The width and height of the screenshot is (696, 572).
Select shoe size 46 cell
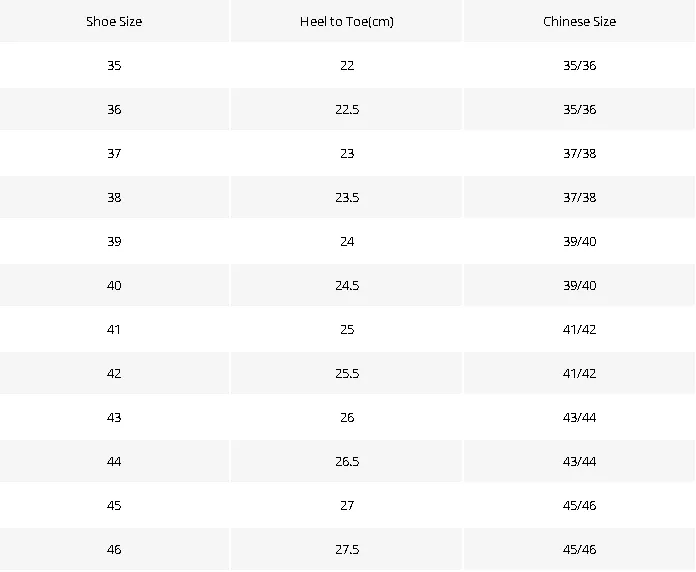tap(114, 549)
